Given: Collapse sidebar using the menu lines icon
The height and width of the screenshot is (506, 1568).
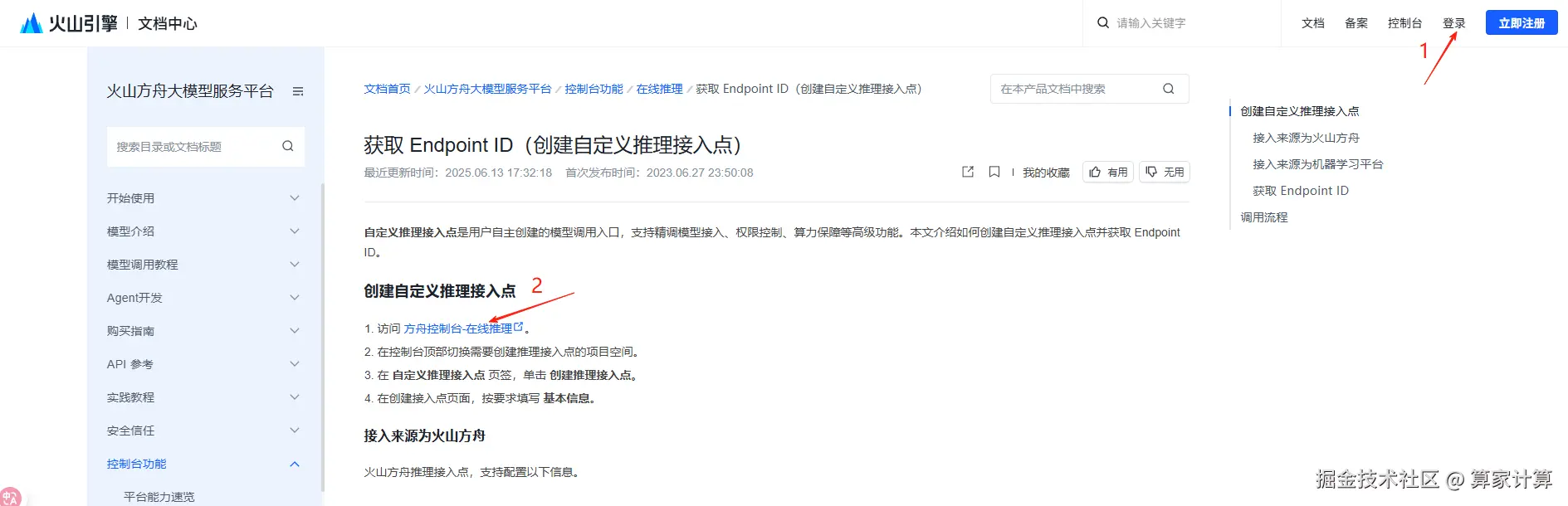Looking at the screenshot, I should click(298, 91).
